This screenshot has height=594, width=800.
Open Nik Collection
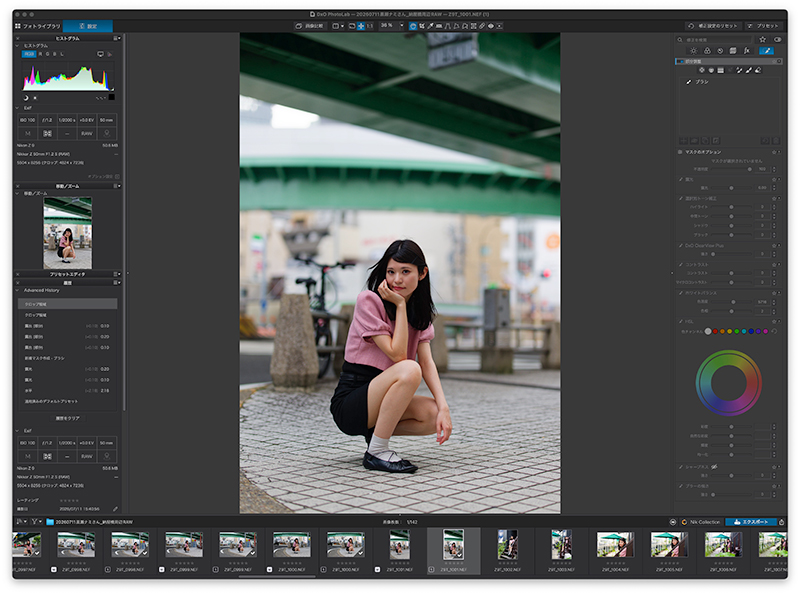[x=701, y=522]
